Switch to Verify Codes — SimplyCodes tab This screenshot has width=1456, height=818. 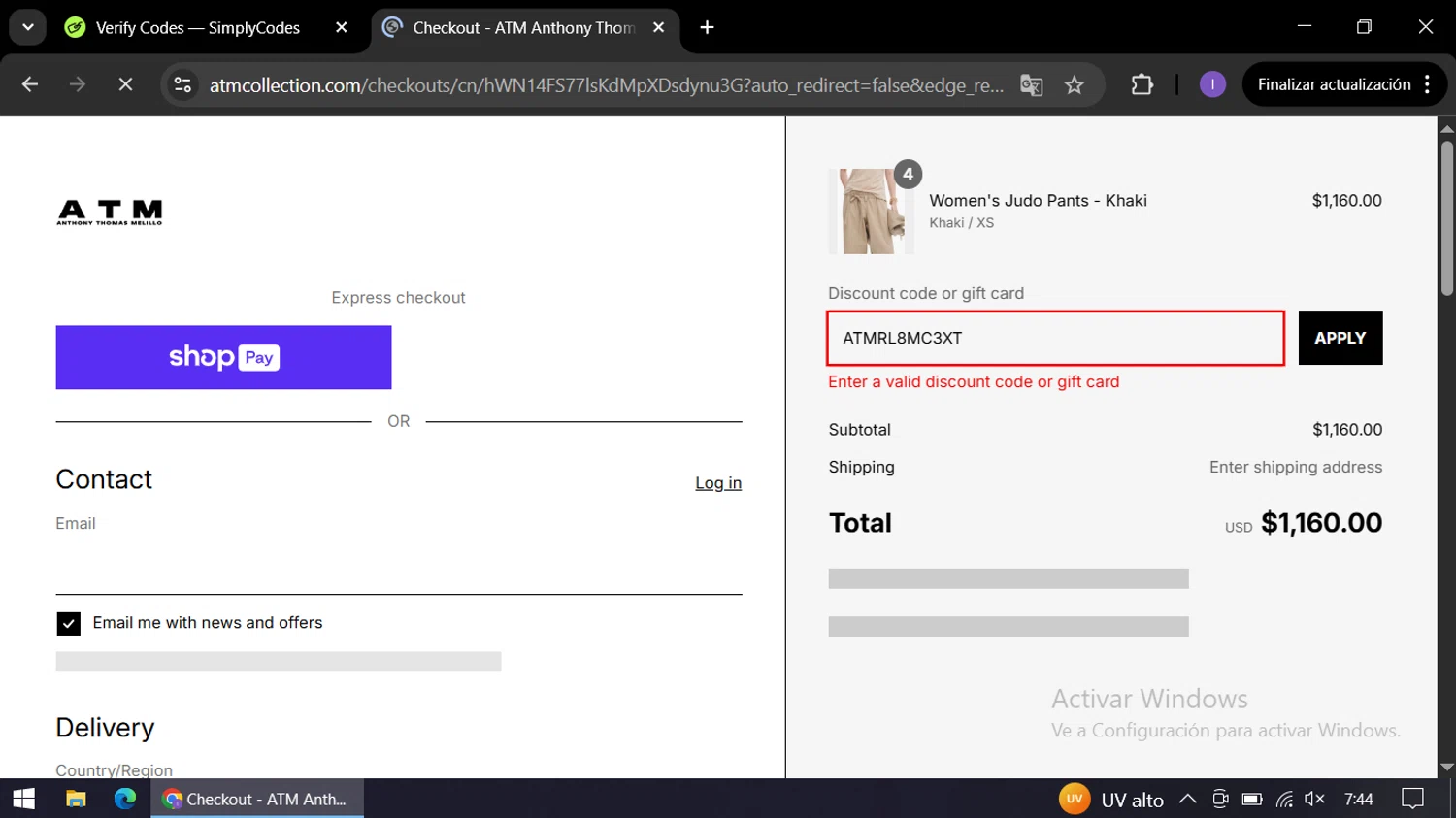pyautogui.click(x=197, y=27)
